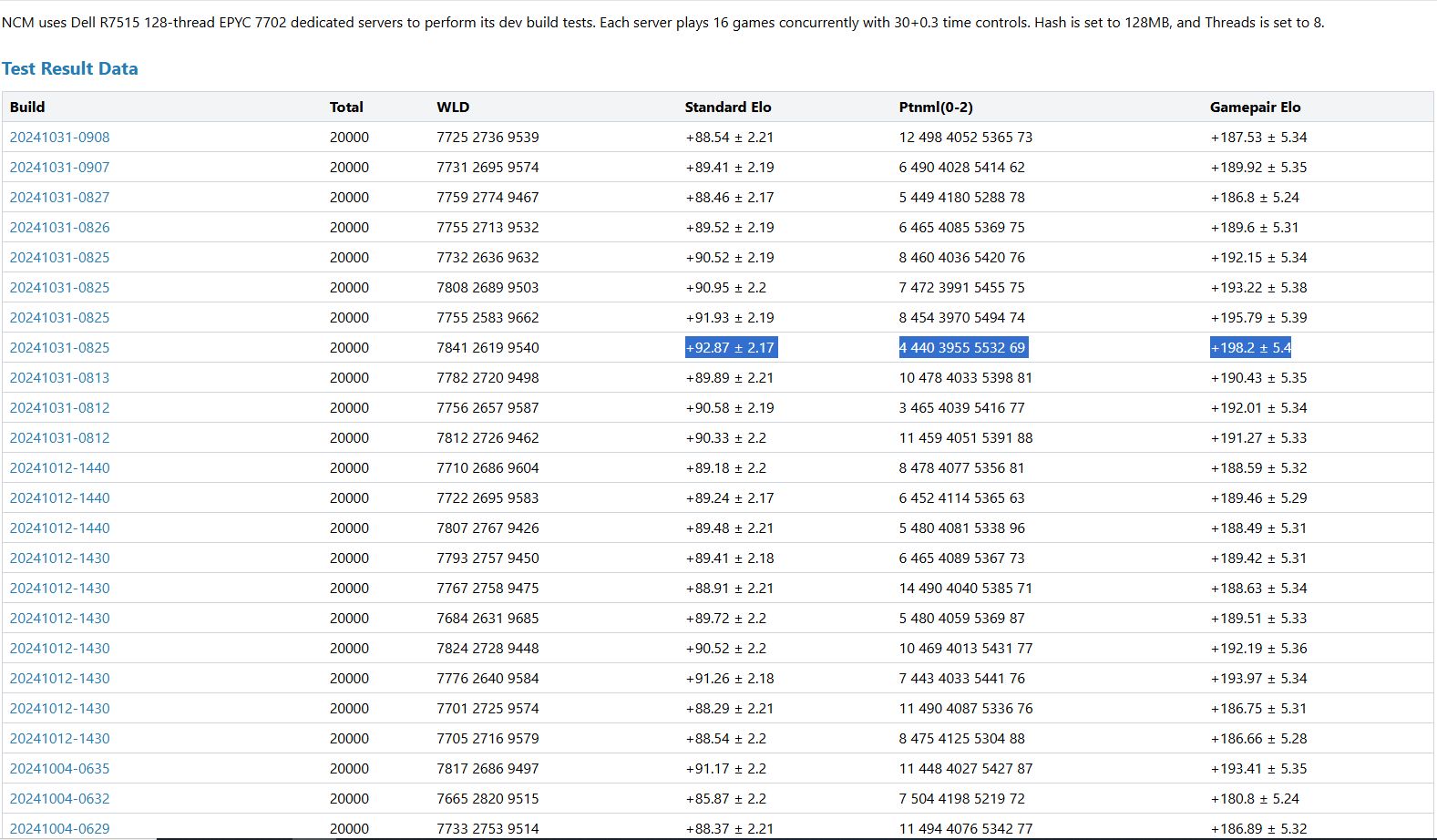Click Standard Elo value +91.93 ± 2.19
This screenshot has height=840, width=1437.
point(730,317)
